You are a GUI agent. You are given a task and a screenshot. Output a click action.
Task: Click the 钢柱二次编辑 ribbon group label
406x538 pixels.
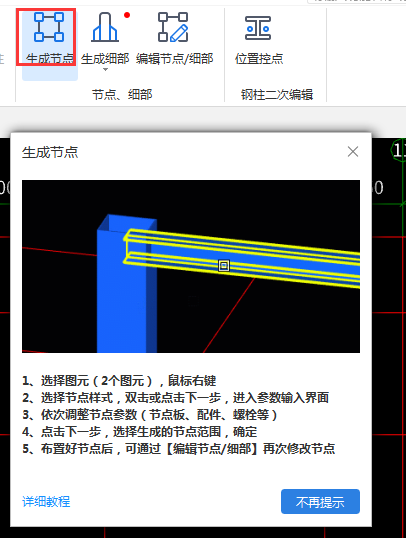click(277, 94)
